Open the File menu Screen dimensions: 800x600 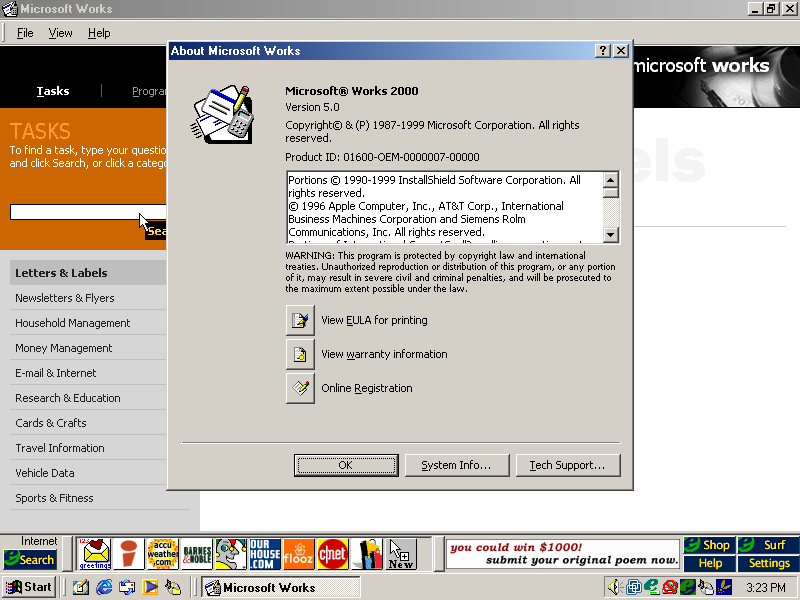pos(25,33)
